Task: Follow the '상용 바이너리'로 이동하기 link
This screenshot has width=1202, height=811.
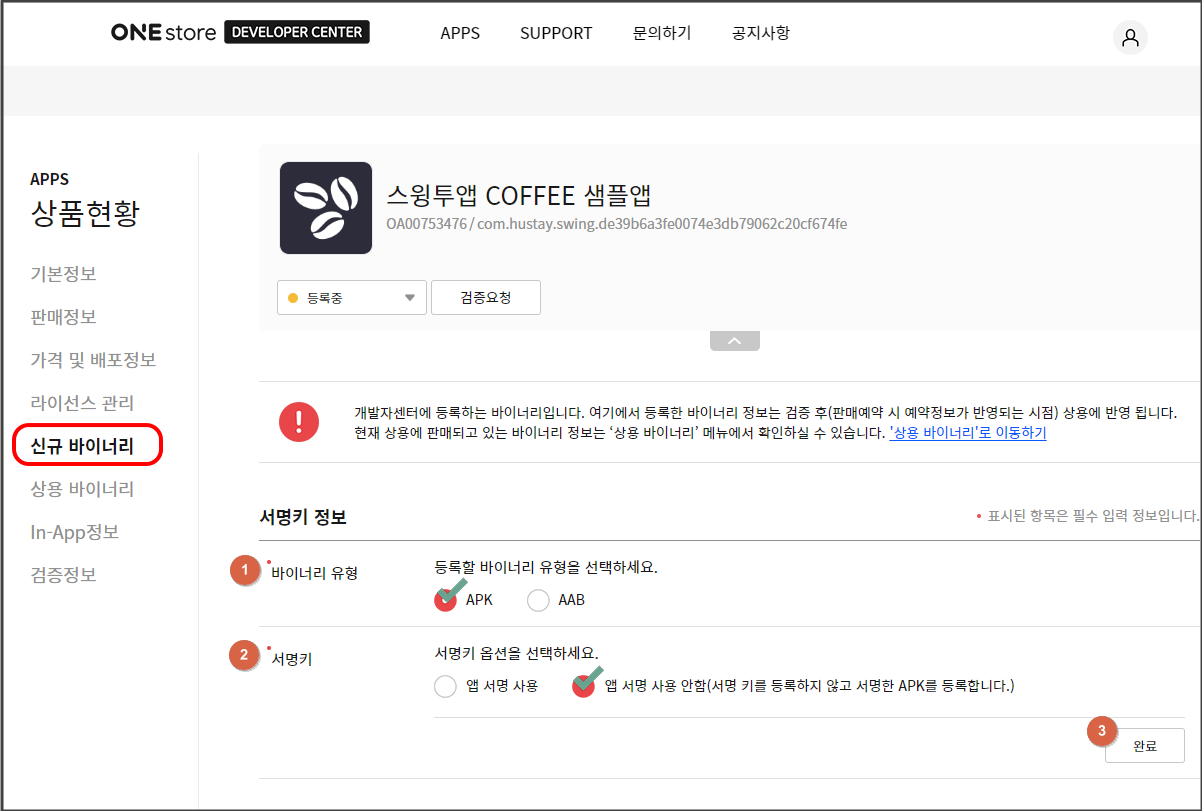Action: (967, 434)
